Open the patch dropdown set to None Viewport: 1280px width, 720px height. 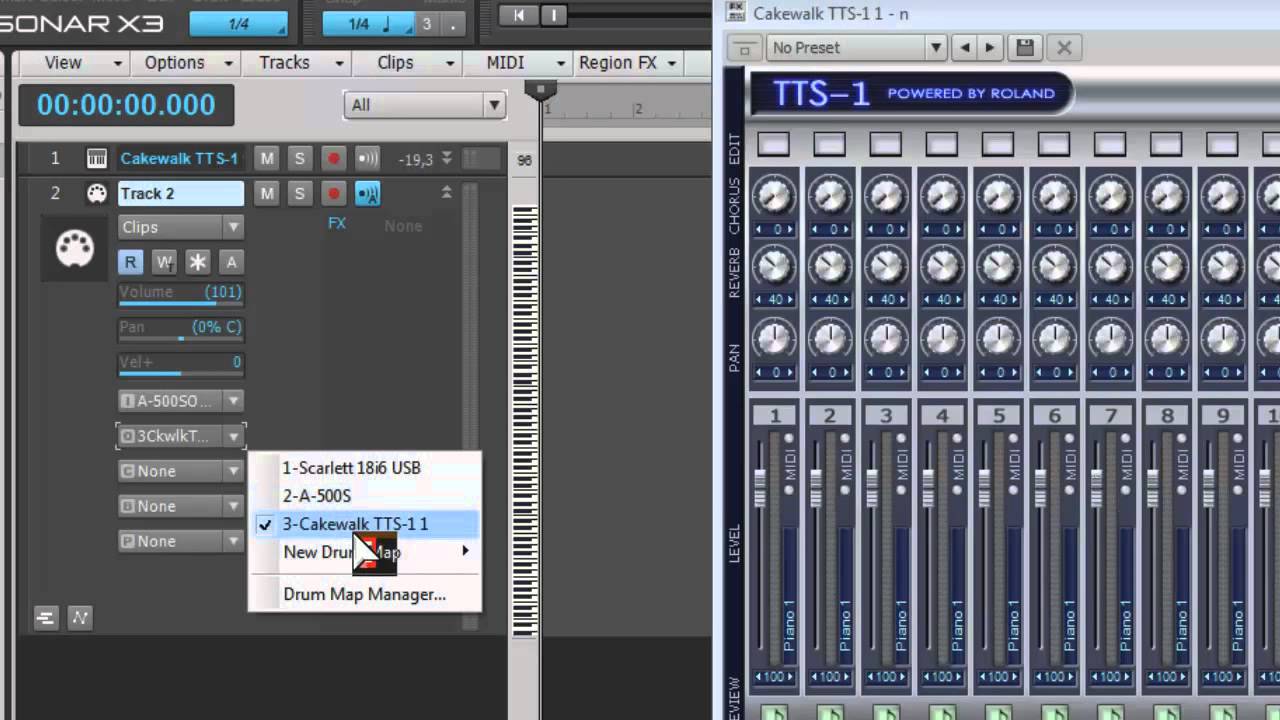coord(181,541)
